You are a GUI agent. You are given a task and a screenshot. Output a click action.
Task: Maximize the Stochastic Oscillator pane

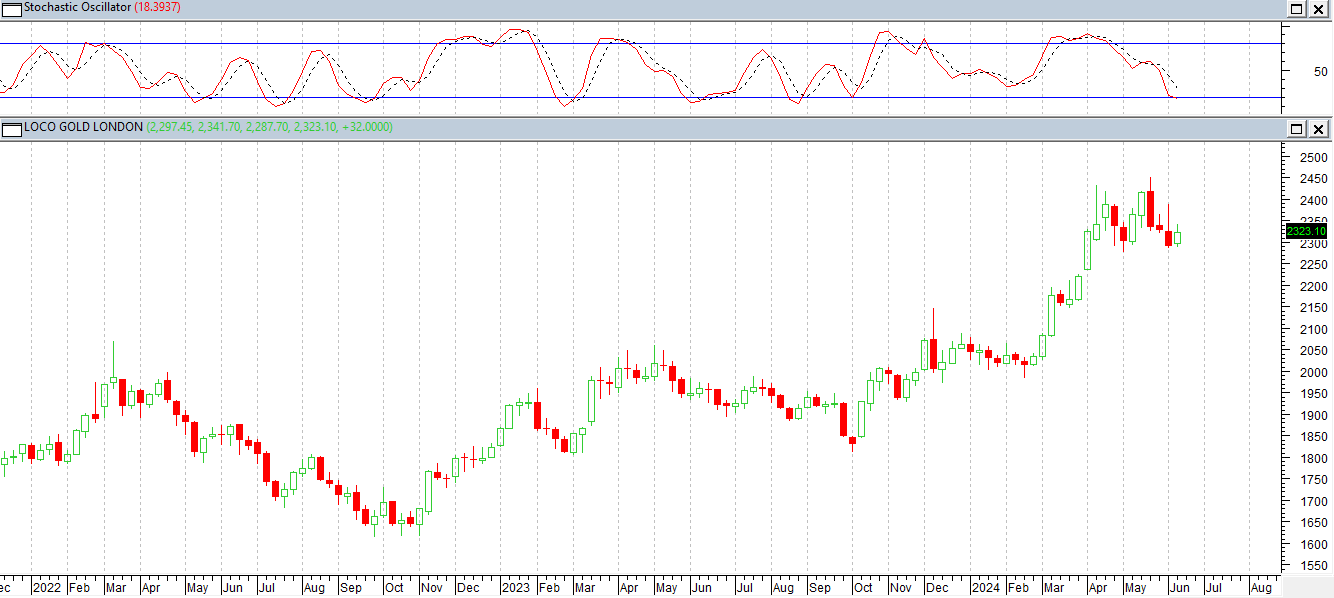click(x=1297, y=8)
